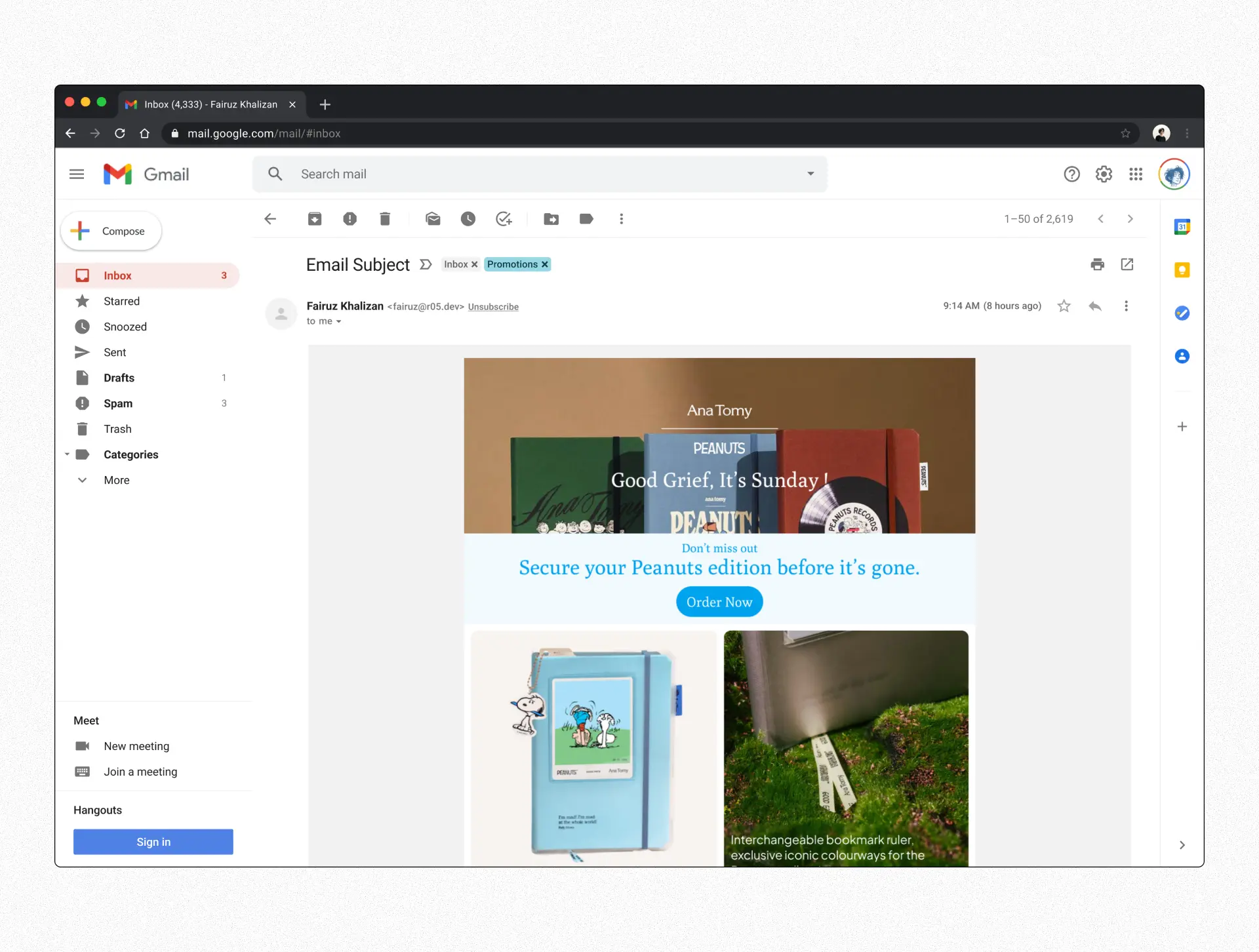Open the Settings gear

[x=1104, y=174]
